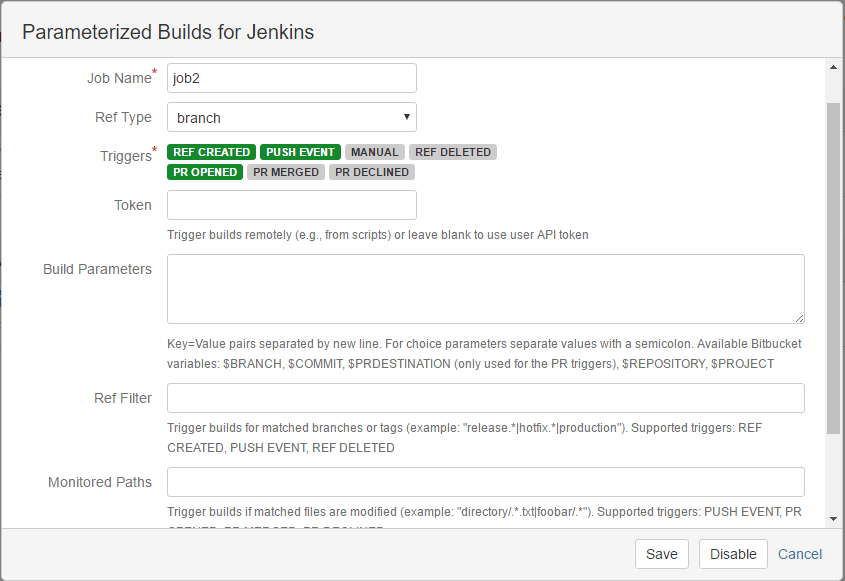Click the scrollbar down arrow
Image resolution: width=845 pixels, height=581 pixels.
click(833, 519)
